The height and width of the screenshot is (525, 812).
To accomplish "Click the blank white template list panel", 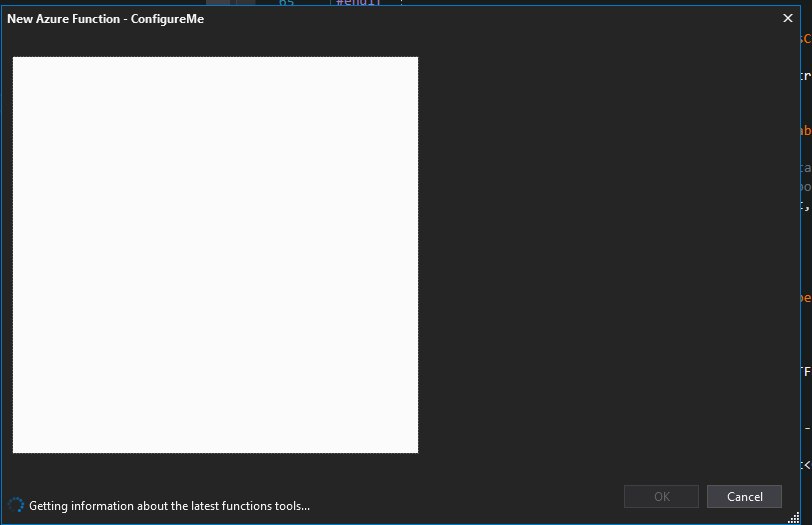I will tap(215, 255).
